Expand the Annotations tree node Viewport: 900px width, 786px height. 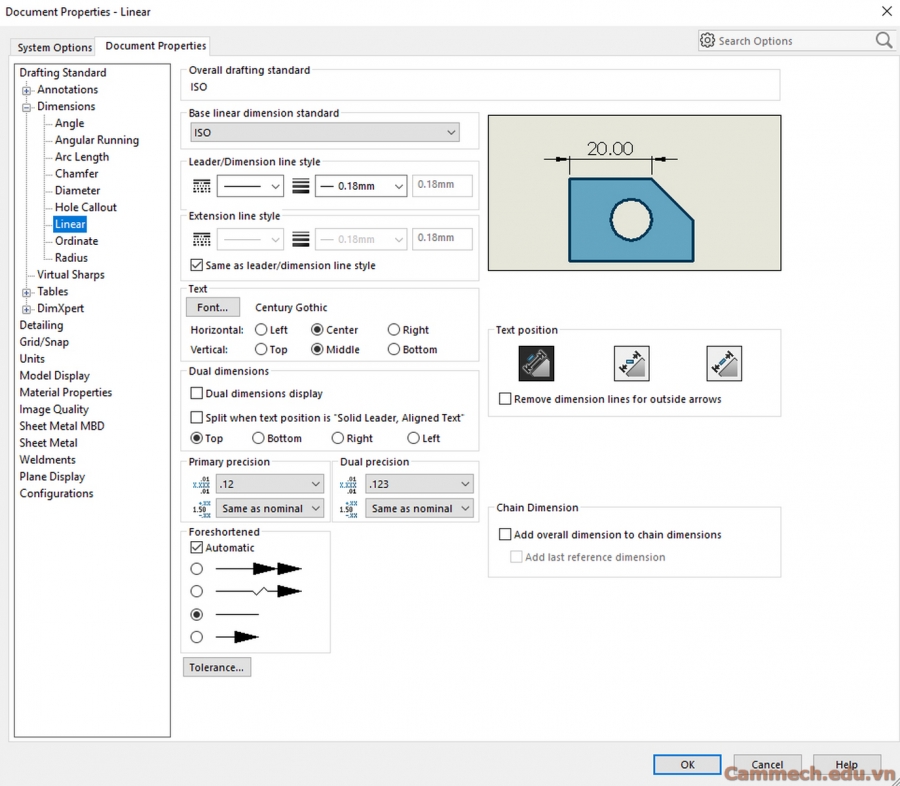pyautogui.click(x=26, y=91)
